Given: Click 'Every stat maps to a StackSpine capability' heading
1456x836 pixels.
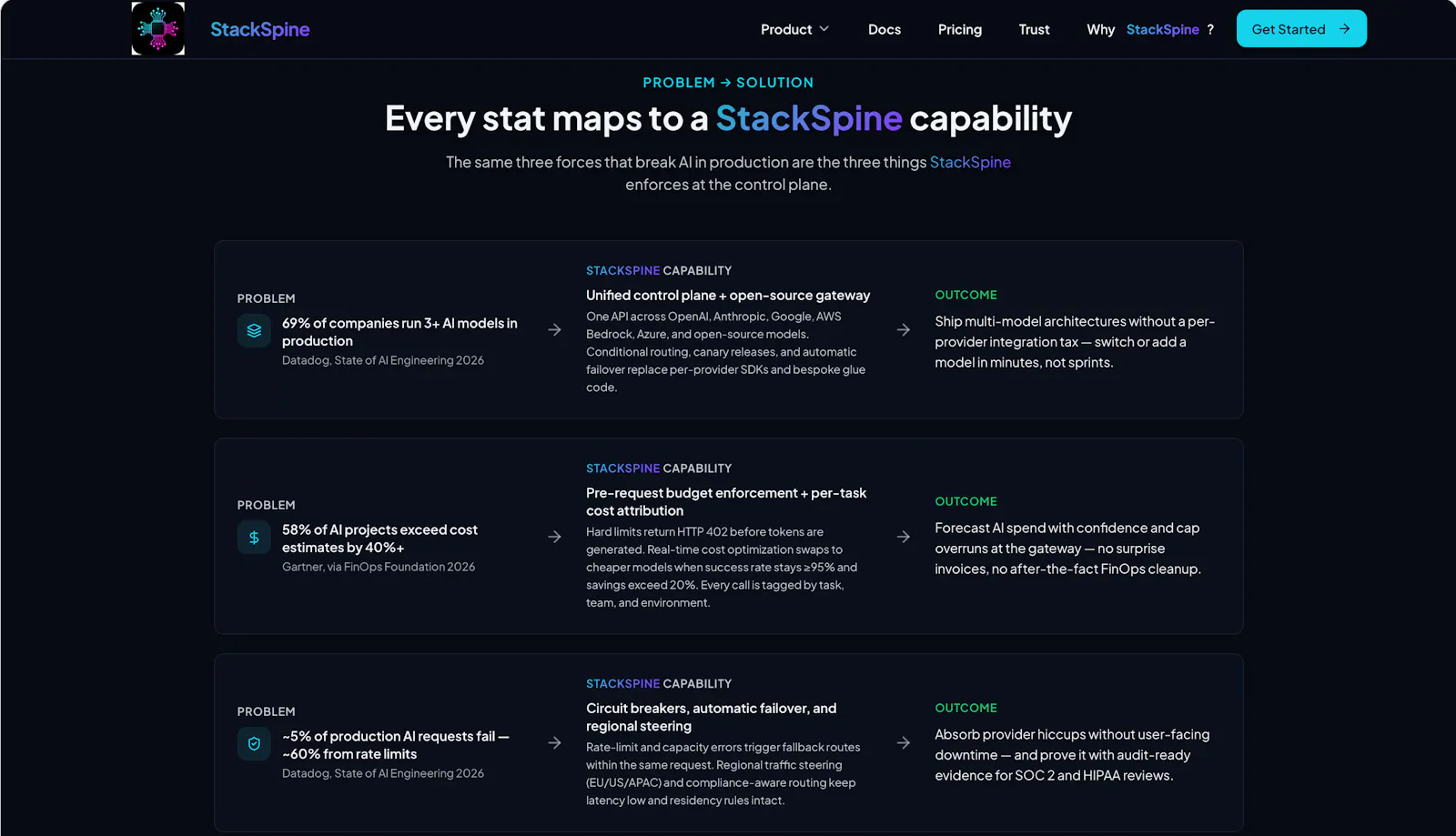Looking at the screenshot, I should 728,118.
